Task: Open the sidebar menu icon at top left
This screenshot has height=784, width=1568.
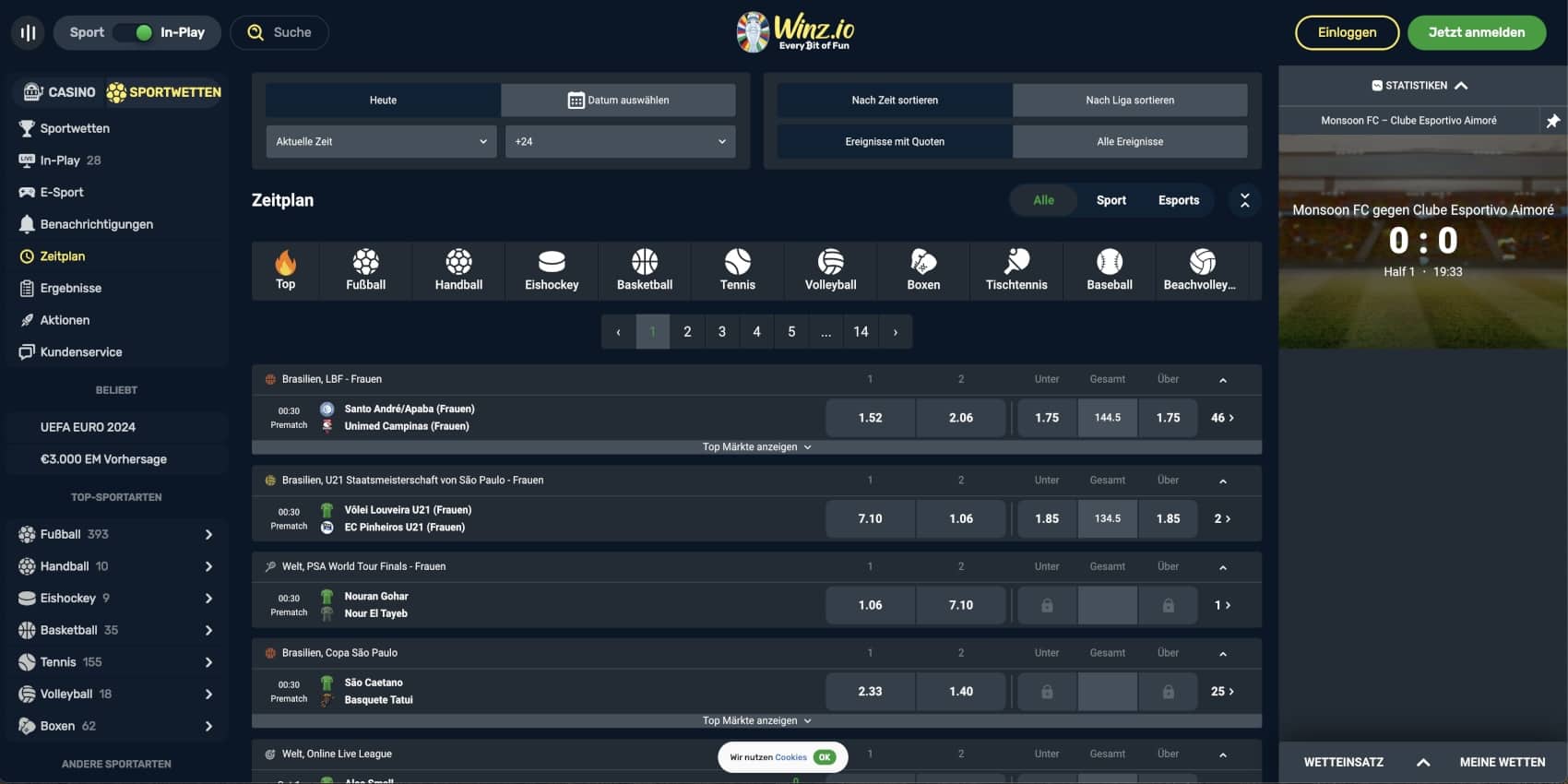Action: click(28, 32)
